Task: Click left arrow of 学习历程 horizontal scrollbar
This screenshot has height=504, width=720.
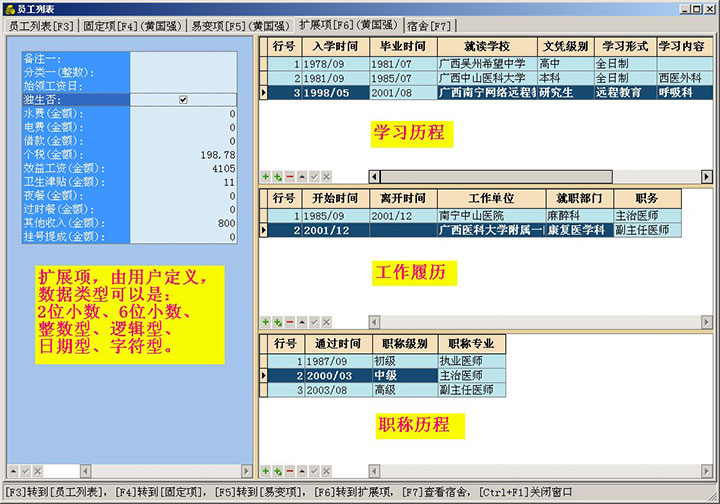Action: pyautogui.click(x=374, y=176)
